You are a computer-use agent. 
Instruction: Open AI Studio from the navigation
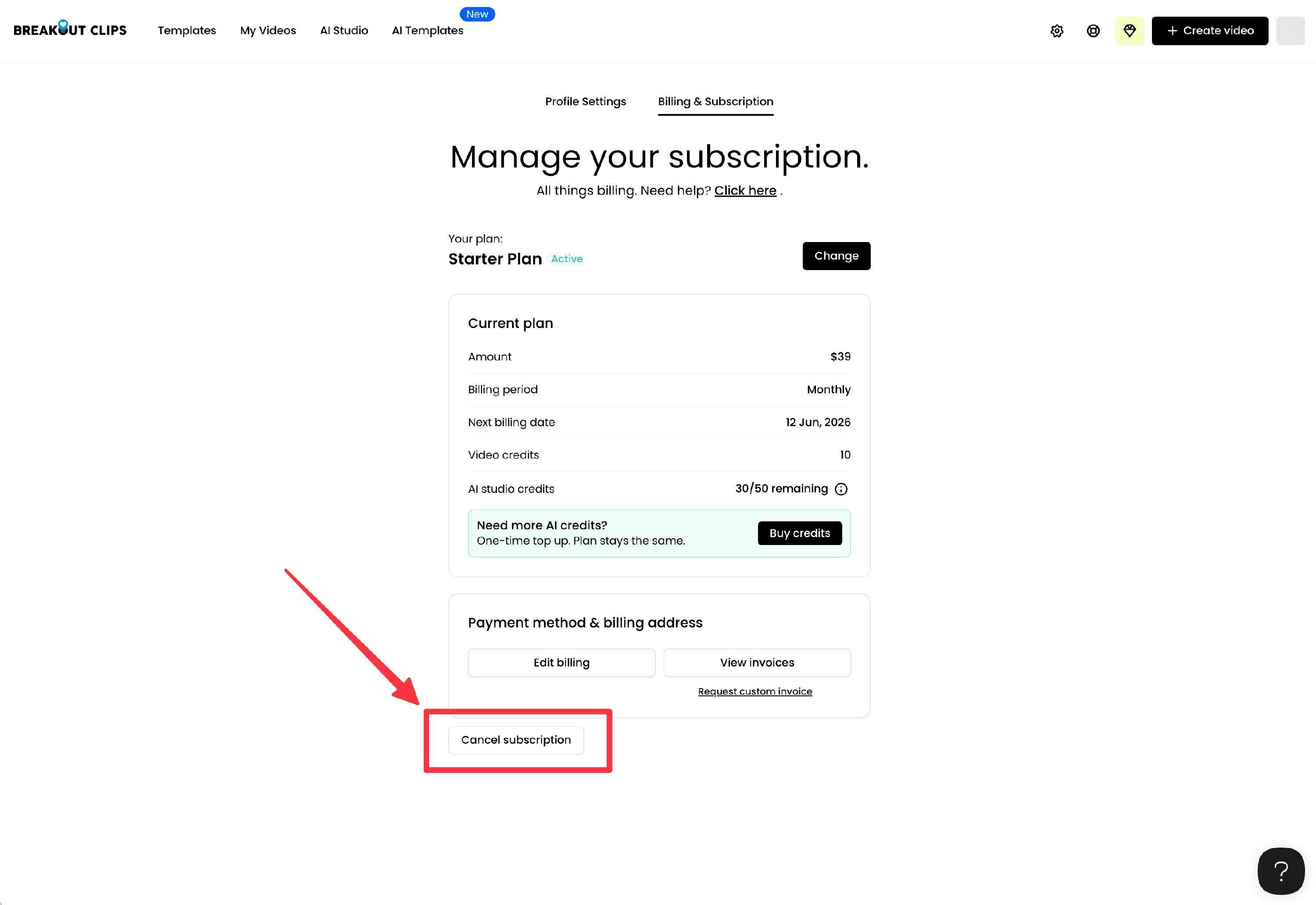[x=344, y=31]
